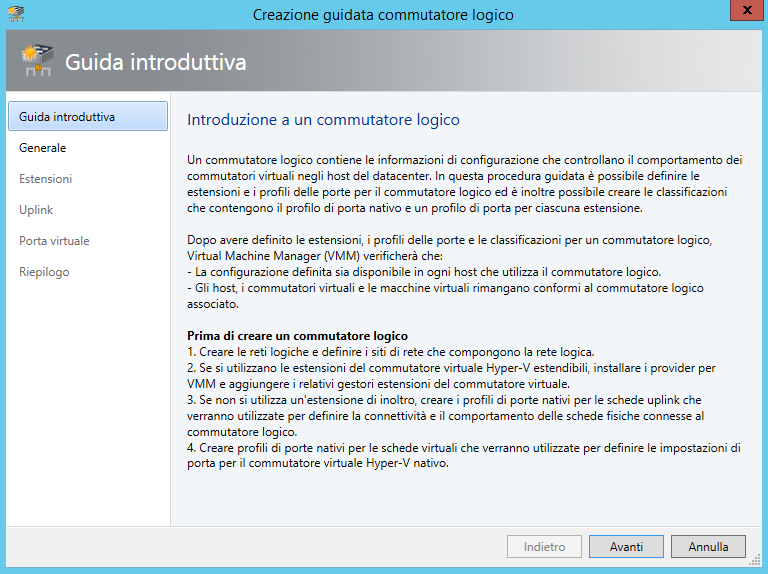Click the Introduzione a un commutatore logico heading
This screenshot has width=768, height=574.
(x=323, y=120)
